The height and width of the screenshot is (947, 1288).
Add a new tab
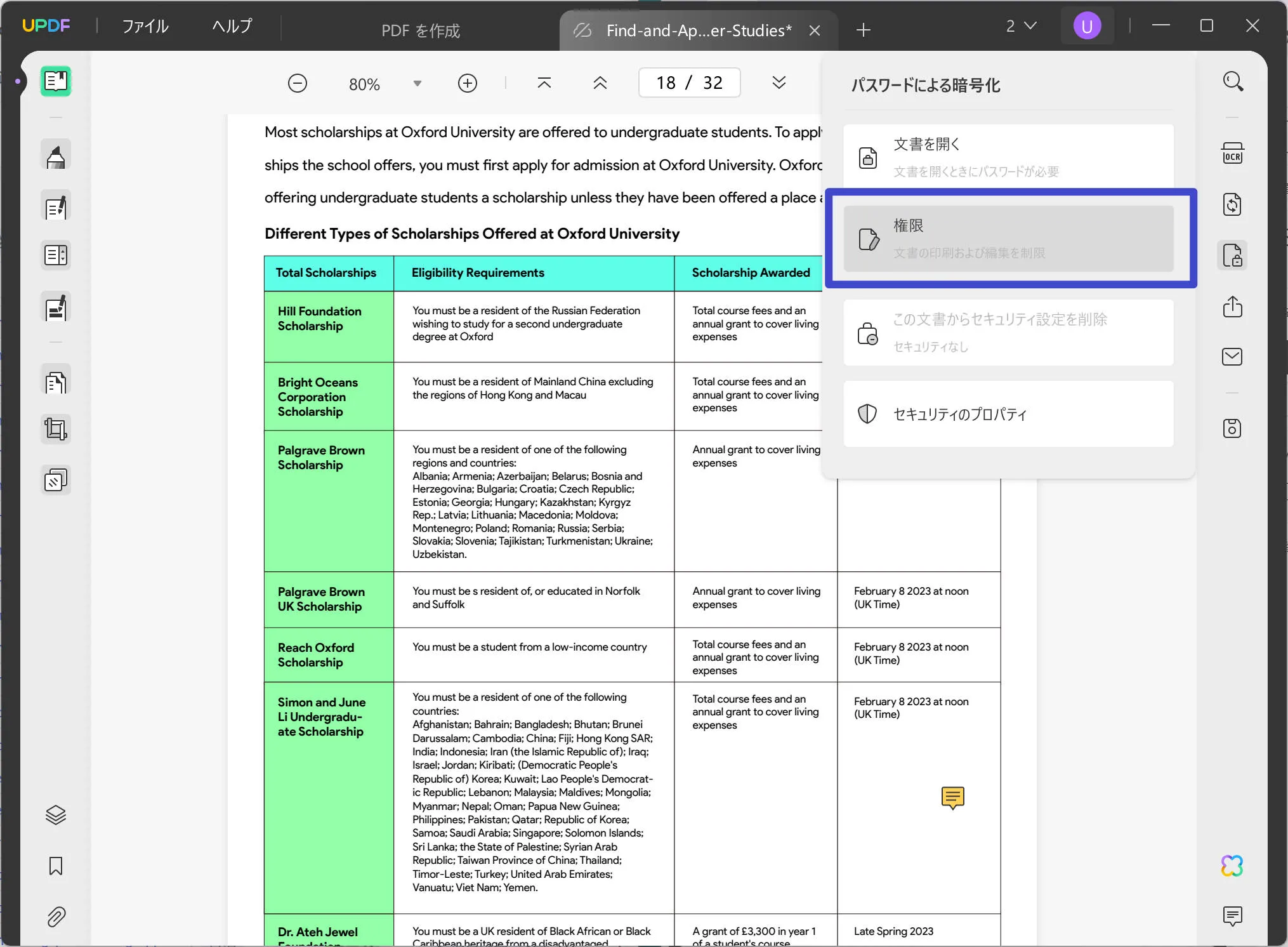tap(864, 30)
